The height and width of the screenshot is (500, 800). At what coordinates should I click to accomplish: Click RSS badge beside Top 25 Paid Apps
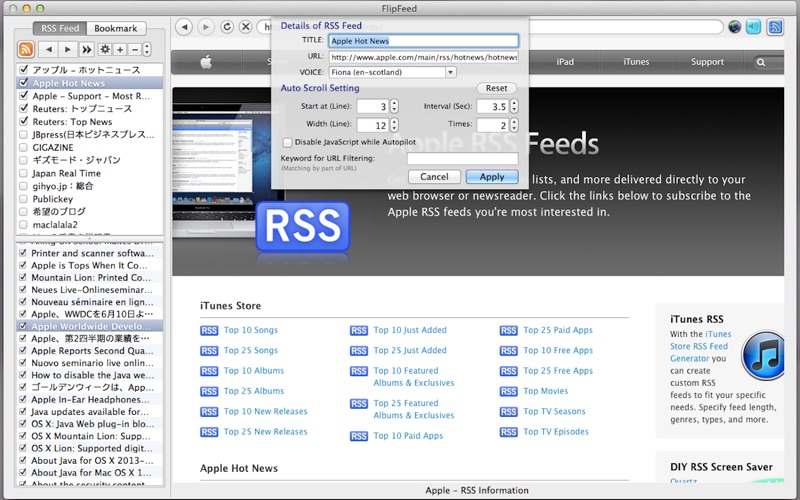point(508,331)
